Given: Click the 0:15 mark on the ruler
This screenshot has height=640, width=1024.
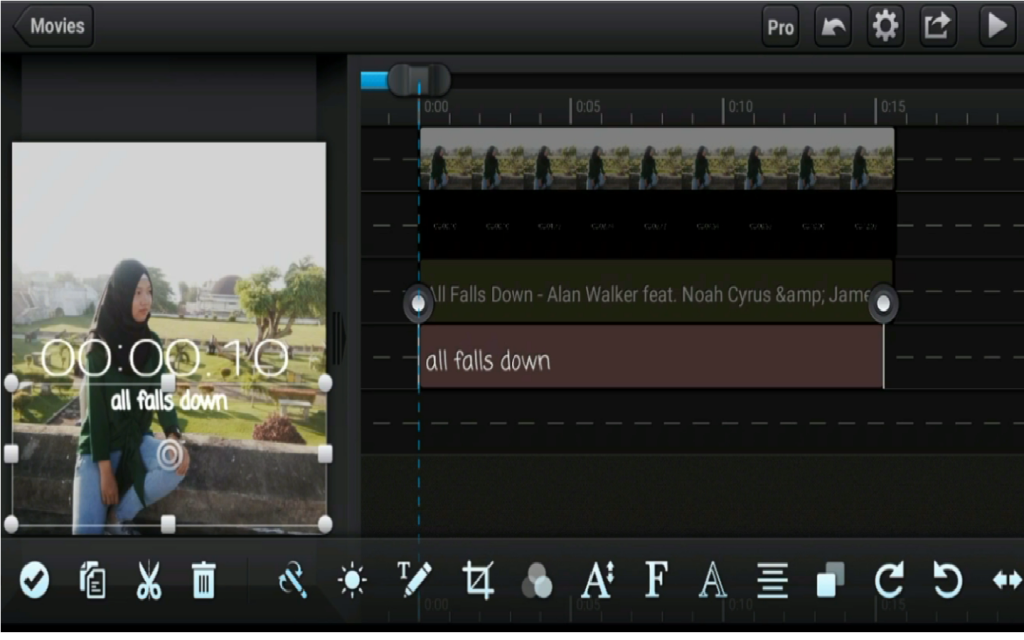Looking at the screenshot, I should [x=893, y=106].
